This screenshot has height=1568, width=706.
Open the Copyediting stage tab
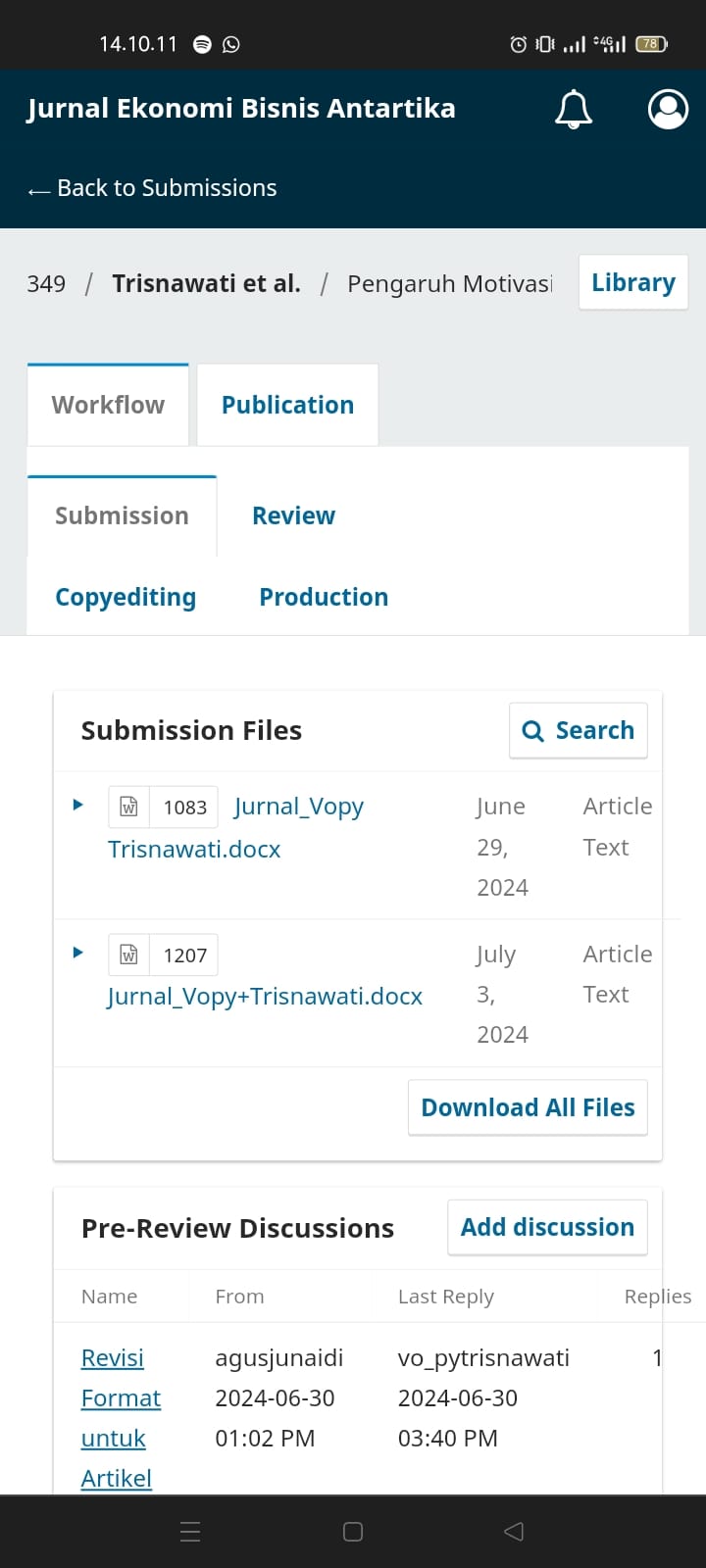click(126, 597)
